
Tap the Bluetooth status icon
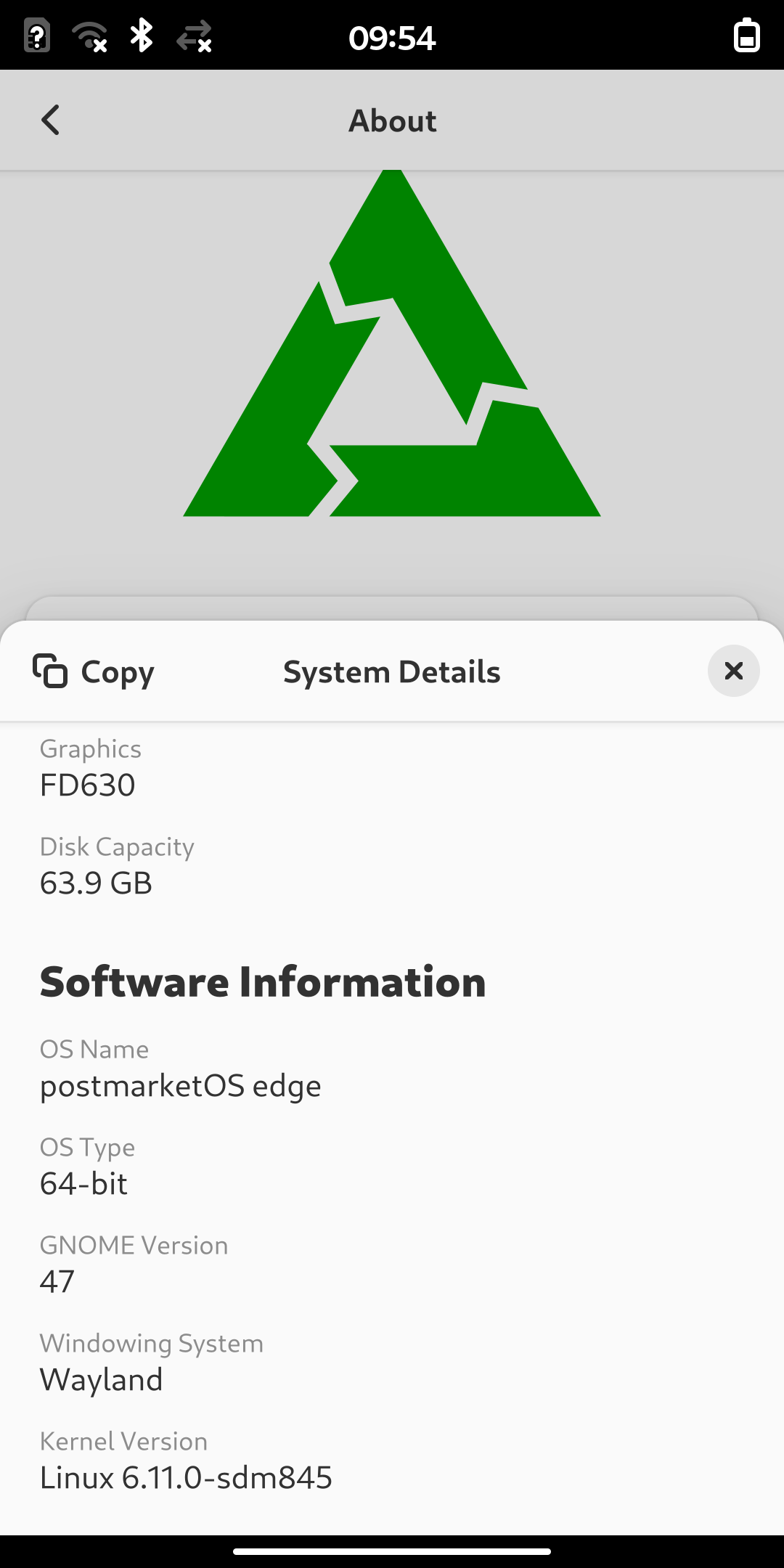142,36
